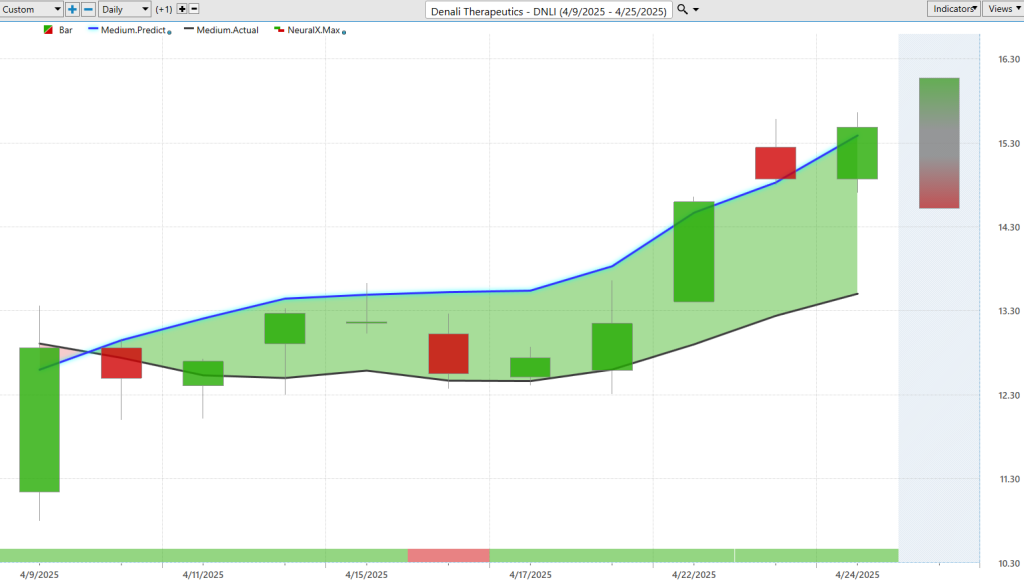The height and width of the screenshot is (582, 1024).
Task: Click the blue minus zoom-out button
Action: pos(88,9)
